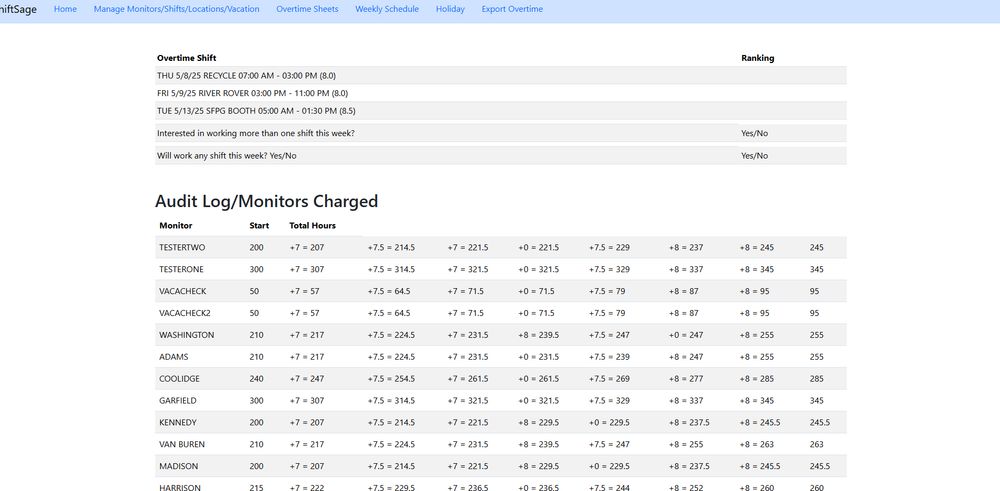
Task: Select the MADISON monitor name
Action: [179, 466]
